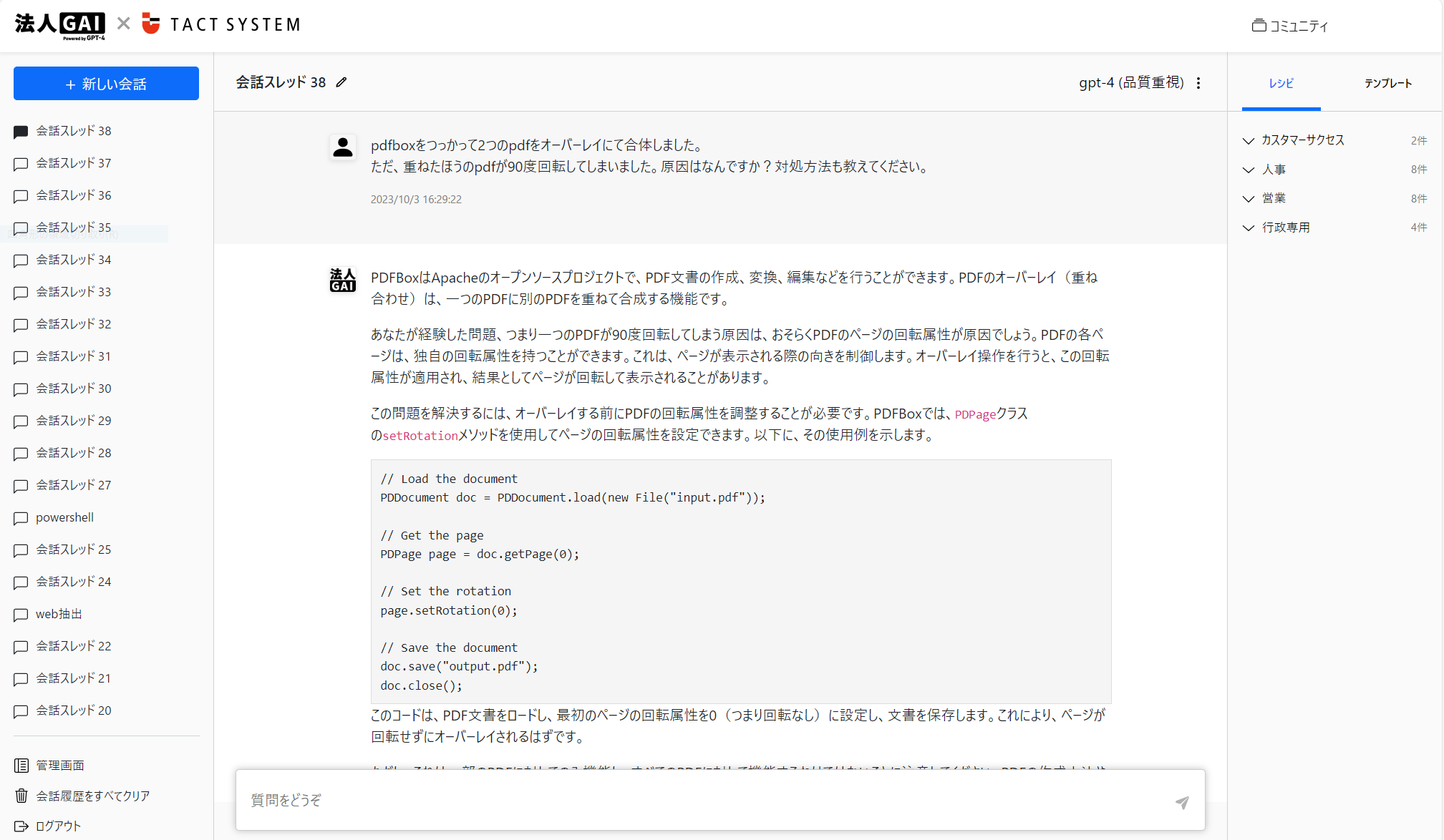Click the code block line page.setRotation(0);
Screen dimensions: 1444x840
coord(449,610)
